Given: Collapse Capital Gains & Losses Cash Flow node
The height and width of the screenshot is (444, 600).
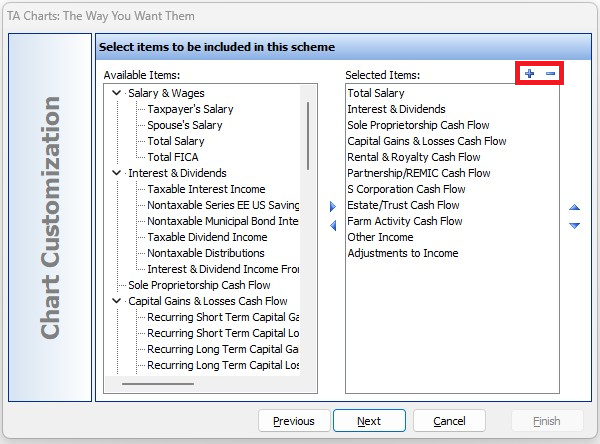Looking at the screenshot, I should pyautogui.click(x=116, y=301).
